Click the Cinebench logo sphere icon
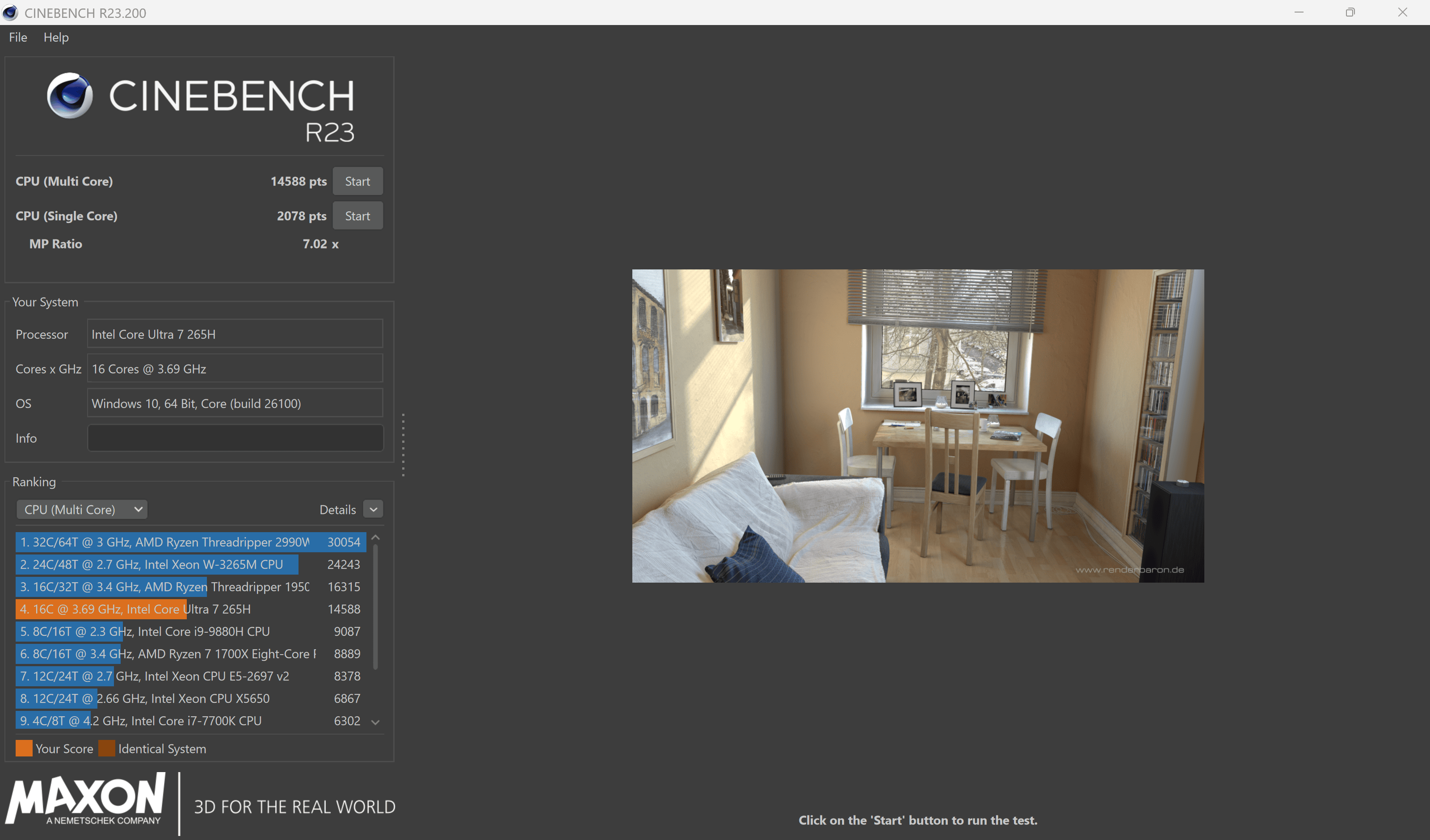Screen dimensions: 1430x840 click(x=70, y=95)
